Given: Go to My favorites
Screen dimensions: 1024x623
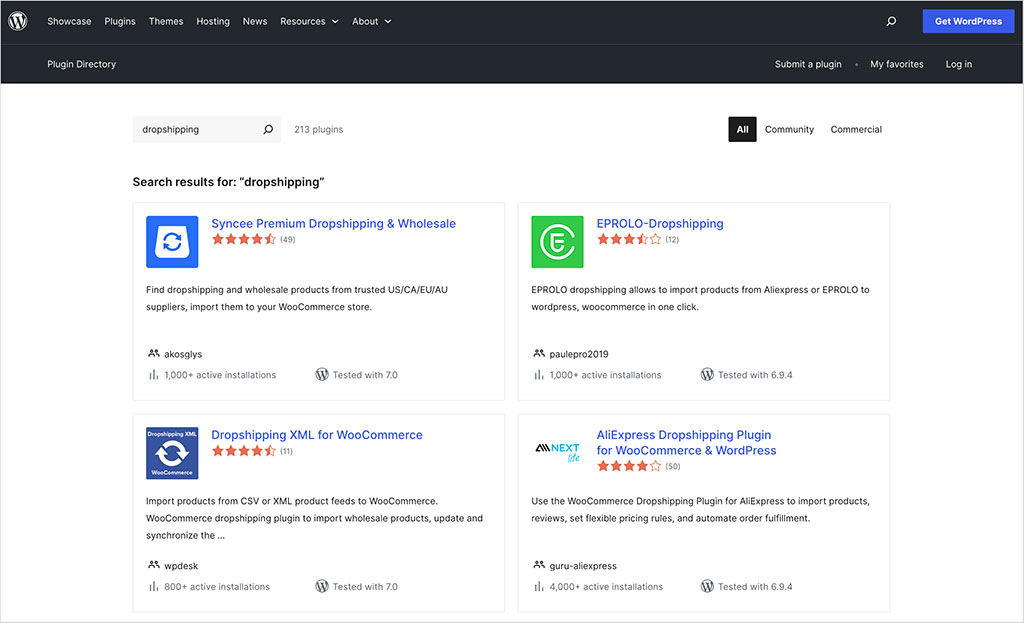Looking at the screenshot, I should [897, 64].
